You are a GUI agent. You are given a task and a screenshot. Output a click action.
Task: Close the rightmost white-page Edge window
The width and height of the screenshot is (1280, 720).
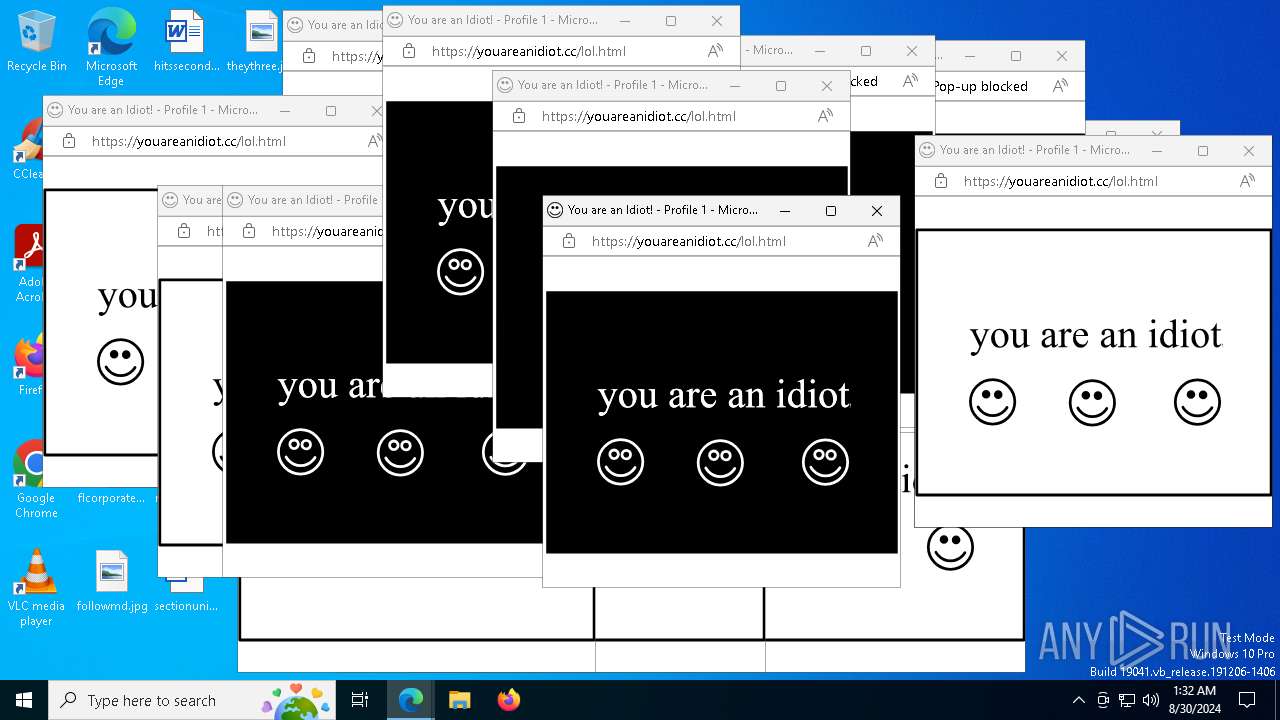[x=1249, y=151]
